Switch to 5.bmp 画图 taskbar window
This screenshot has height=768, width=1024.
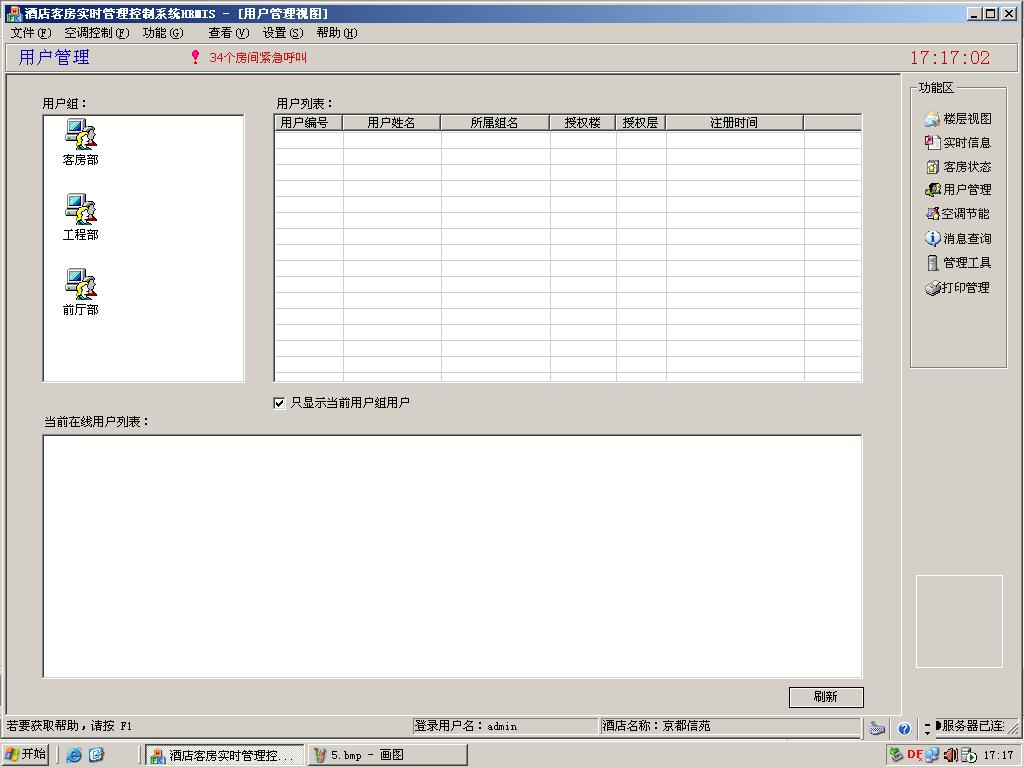[387, 755]
